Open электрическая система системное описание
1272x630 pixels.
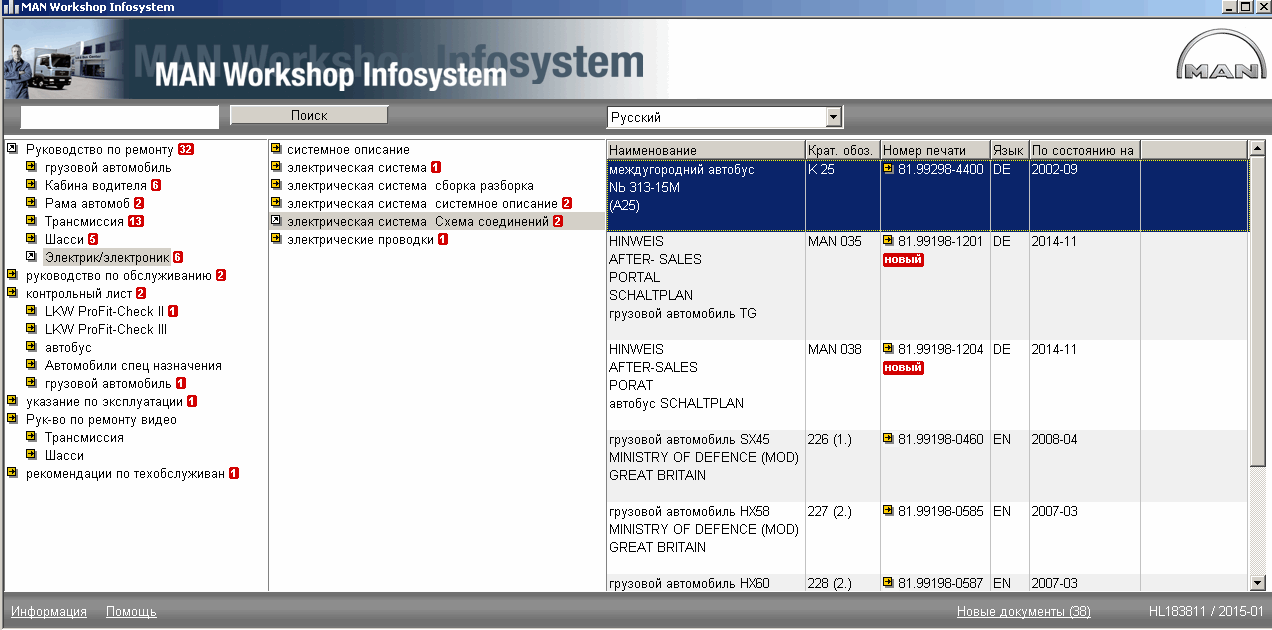422,203
